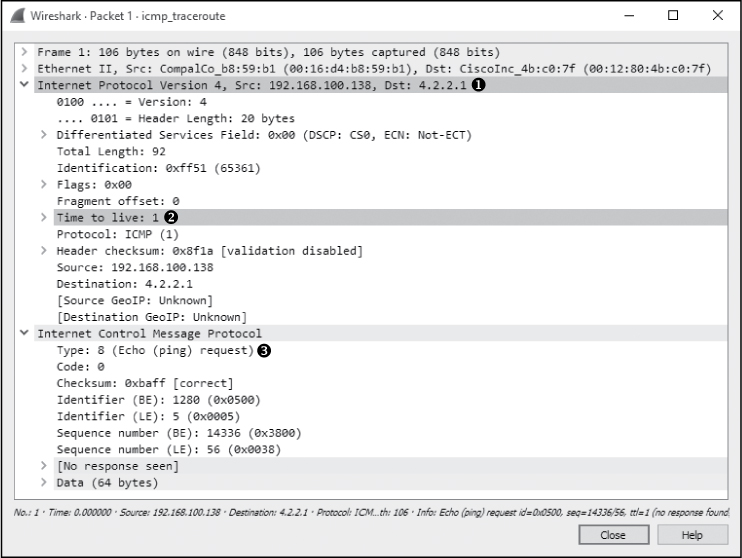Screen dimensions: 742x558
Task: Minimize the packet details window
Action: (629, 16)
